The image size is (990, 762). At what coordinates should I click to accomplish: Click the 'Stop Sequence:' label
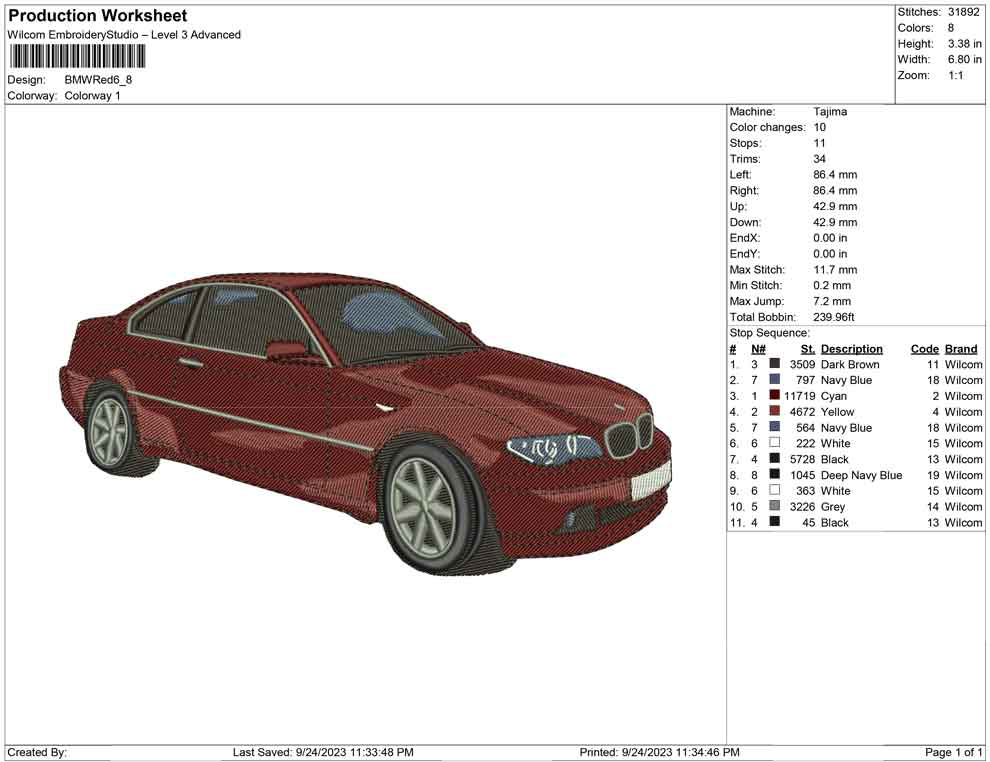pos(769,333)
